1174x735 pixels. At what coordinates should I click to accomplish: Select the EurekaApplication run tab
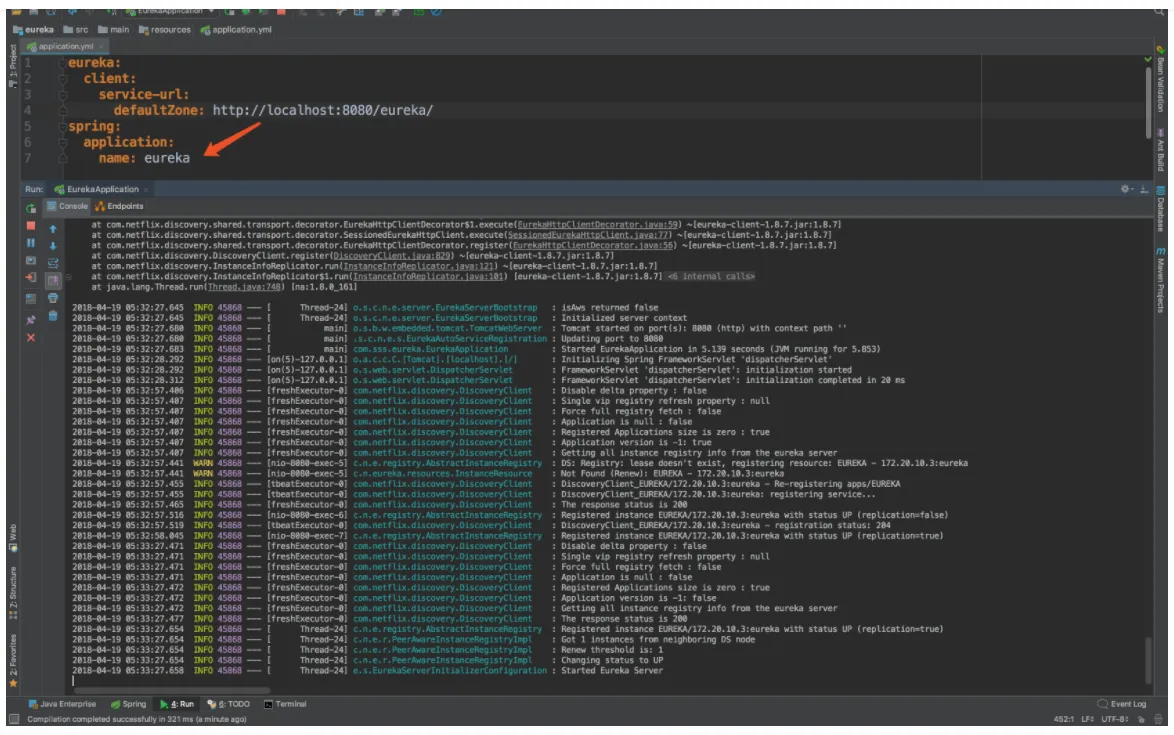pyautogui.click(x=97, y=189)
